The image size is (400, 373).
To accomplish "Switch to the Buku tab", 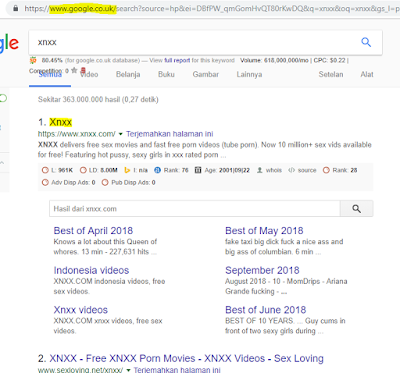I will (166, 74).
